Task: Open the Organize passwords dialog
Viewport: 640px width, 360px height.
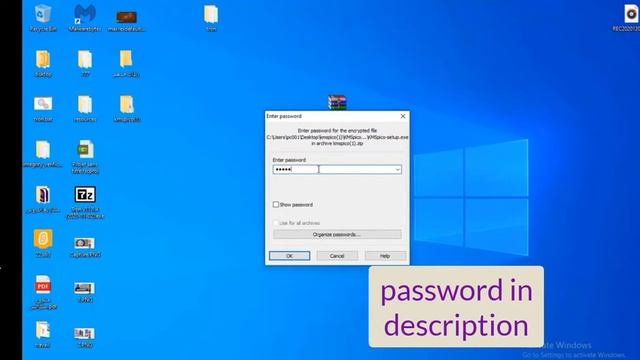Action: [337, 234]
